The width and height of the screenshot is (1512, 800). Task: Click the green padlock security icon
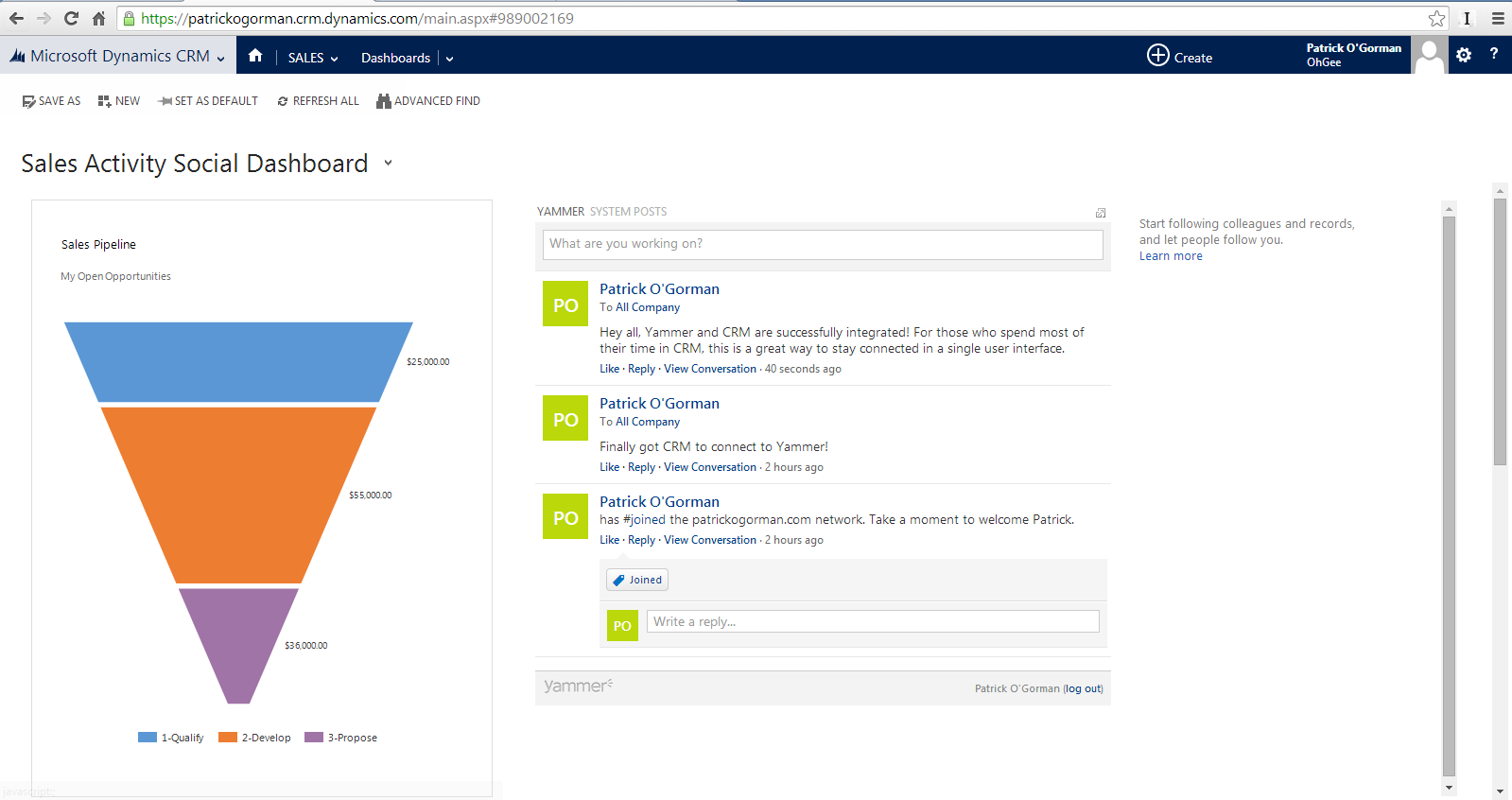tap(130, 18)
